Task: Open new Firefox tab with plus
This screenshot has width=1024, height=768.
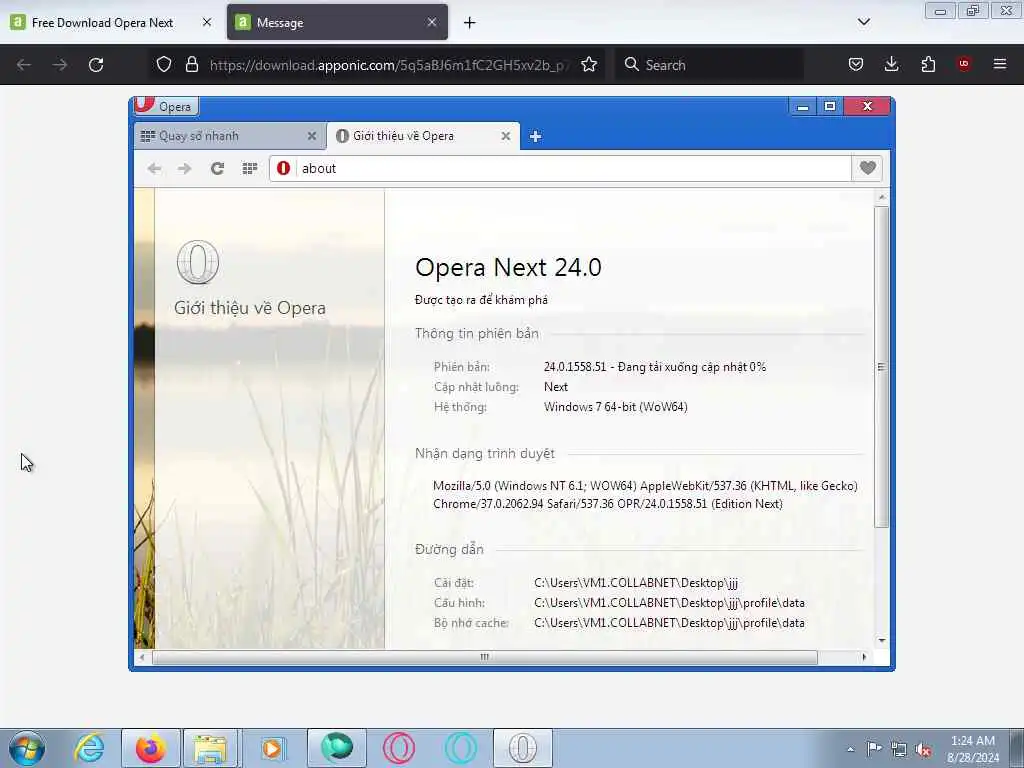Action: (x=469, y=23)
